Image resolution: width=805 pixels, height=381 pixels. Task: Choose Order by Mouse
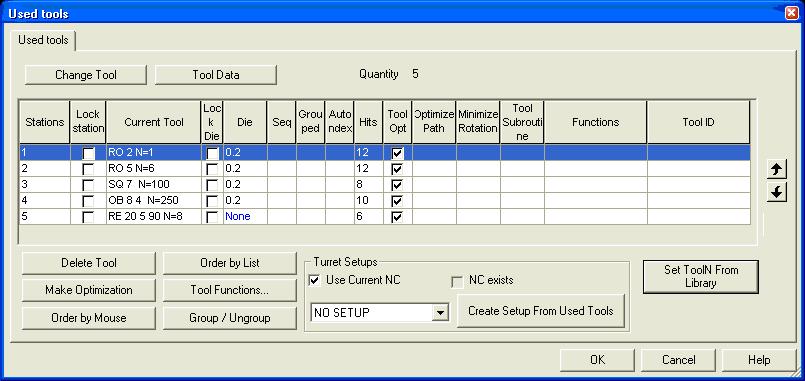point(89,318)
